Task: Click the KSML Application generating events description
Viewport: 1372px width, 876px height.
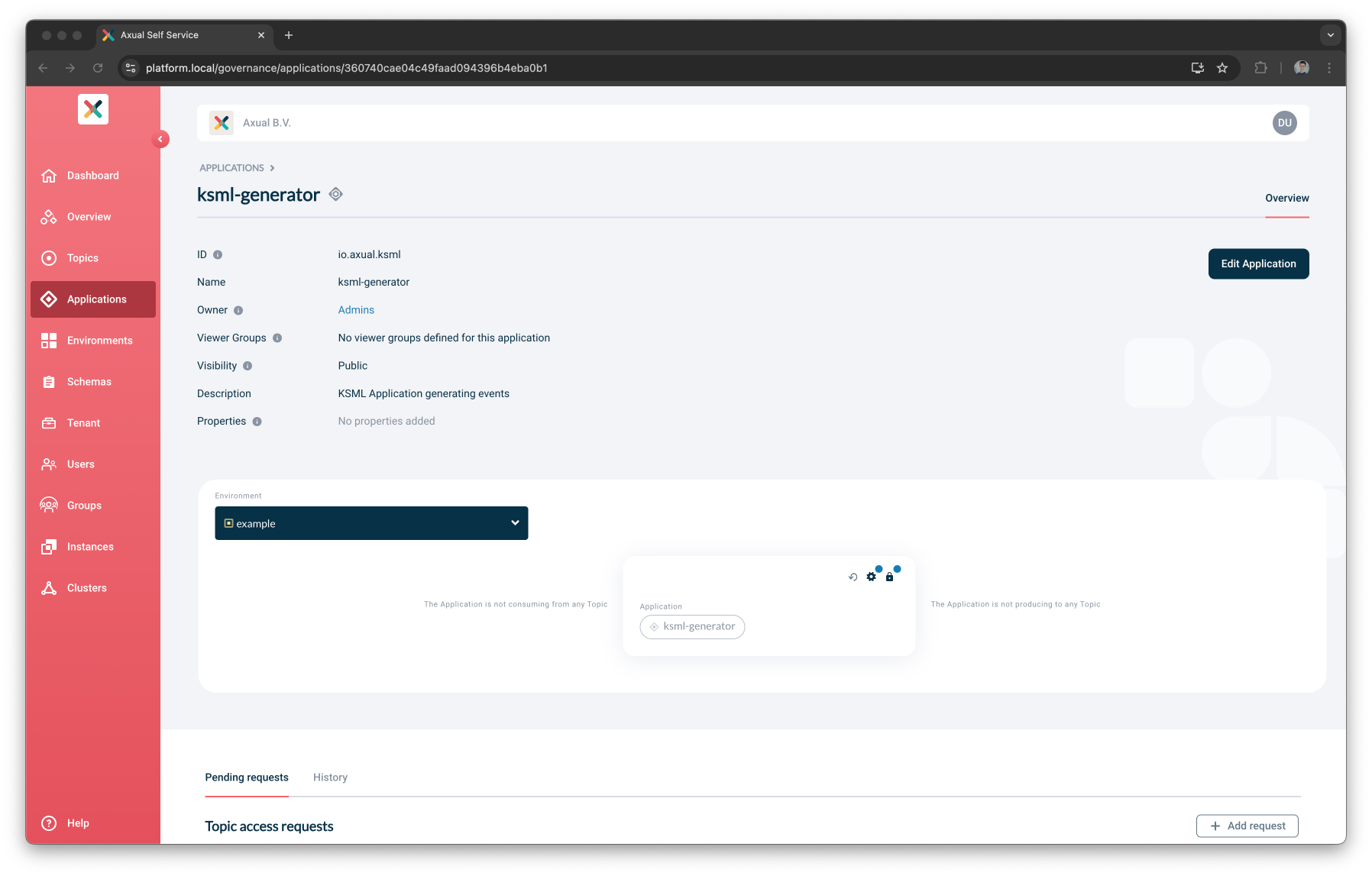Action: (x=423, y=394)
